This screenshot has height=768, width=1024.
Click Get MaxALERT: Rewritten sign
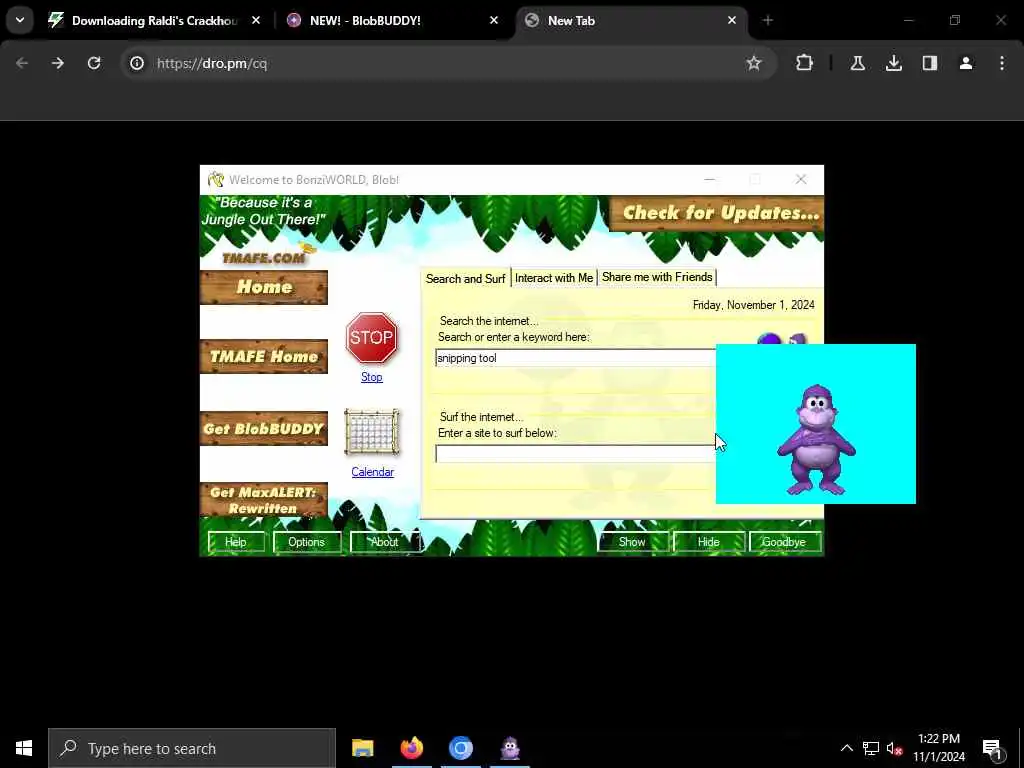click(x=264, y=500)
